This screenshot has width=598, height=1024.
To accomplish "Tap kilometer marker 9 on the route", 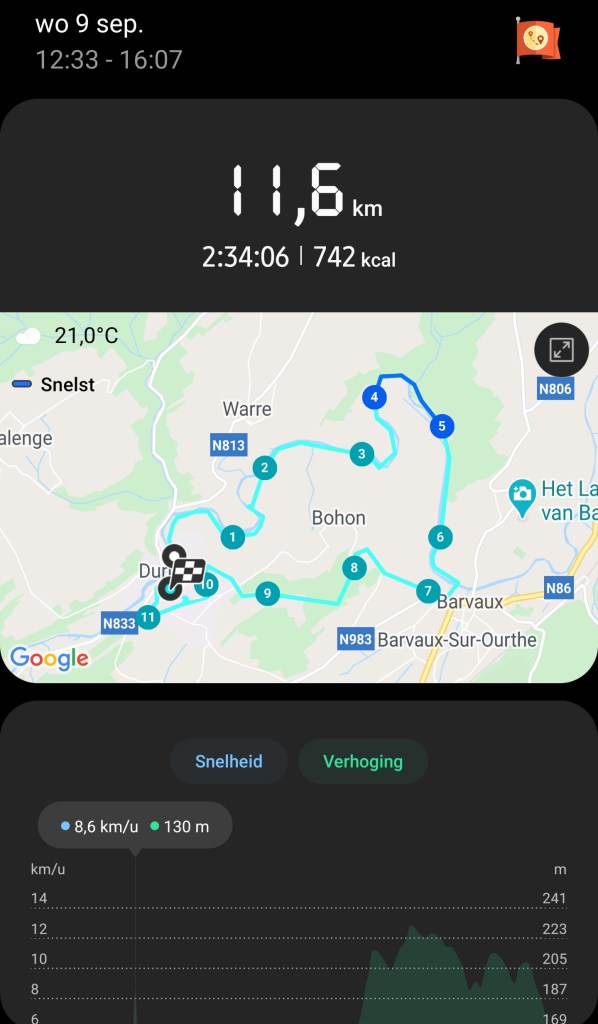I will tap(267, 594).
